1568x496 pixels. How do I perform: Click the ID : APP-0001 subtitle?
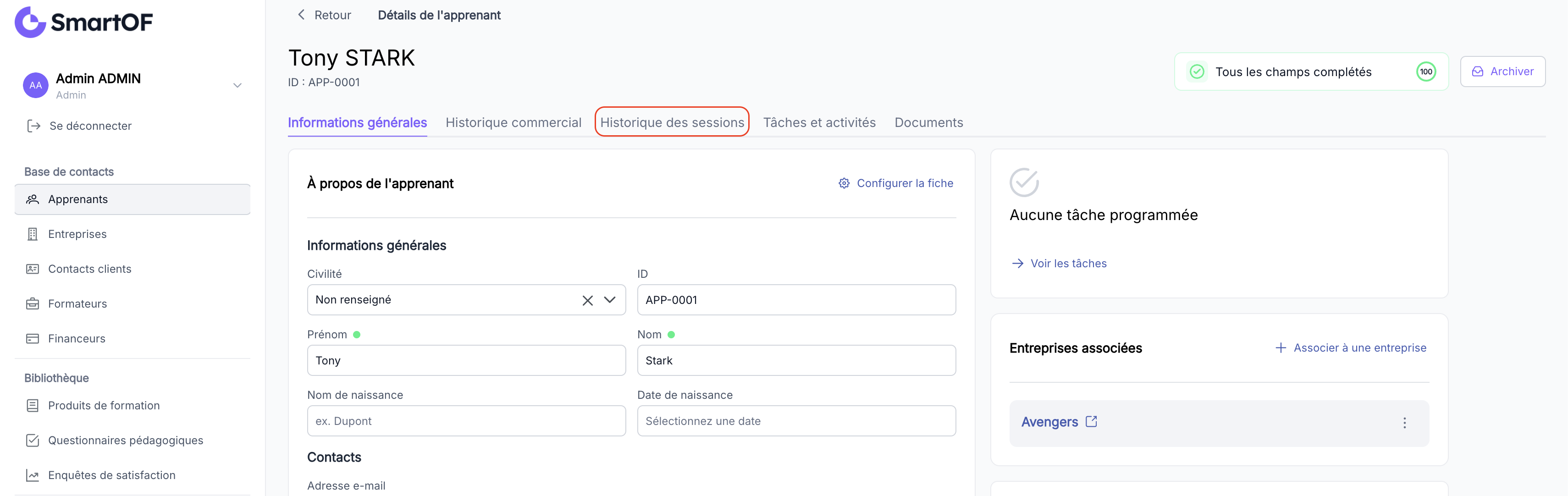click(x=324, y=82)
